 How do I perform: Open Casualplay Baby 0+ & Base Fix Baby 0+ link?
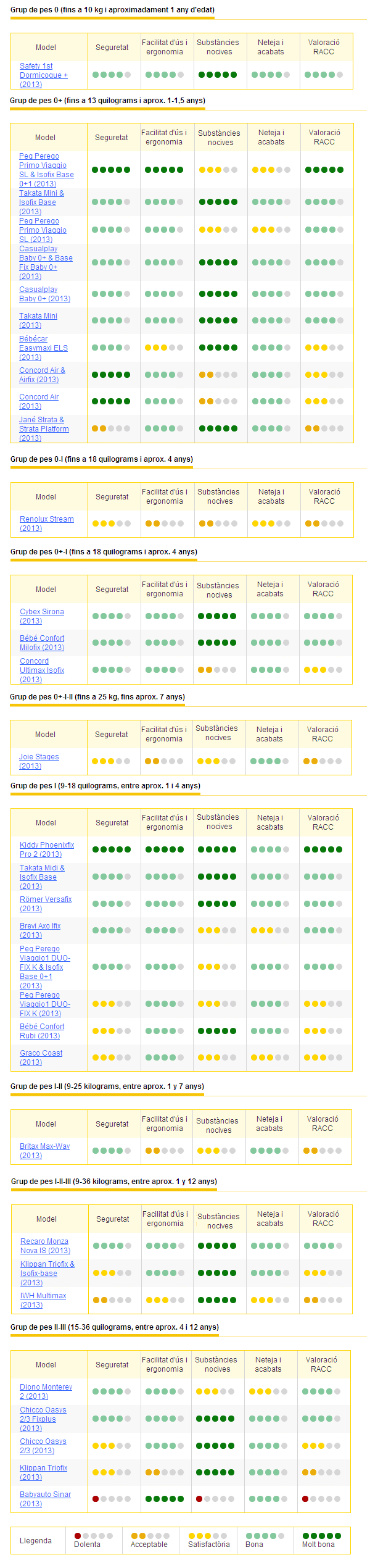(46, 262)
